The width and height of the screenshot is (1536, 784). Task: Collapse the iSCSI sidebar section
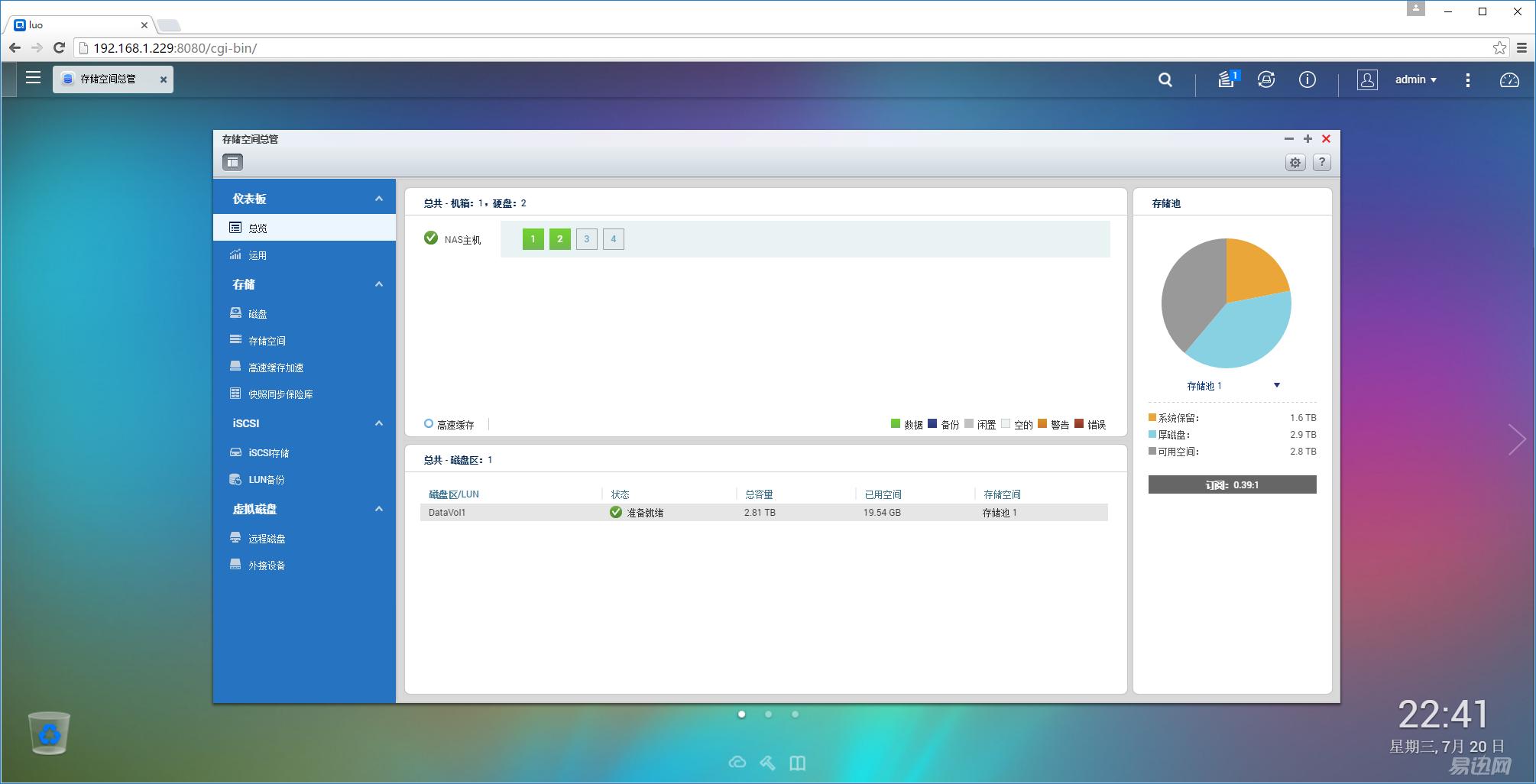click(x=379, y=423)
